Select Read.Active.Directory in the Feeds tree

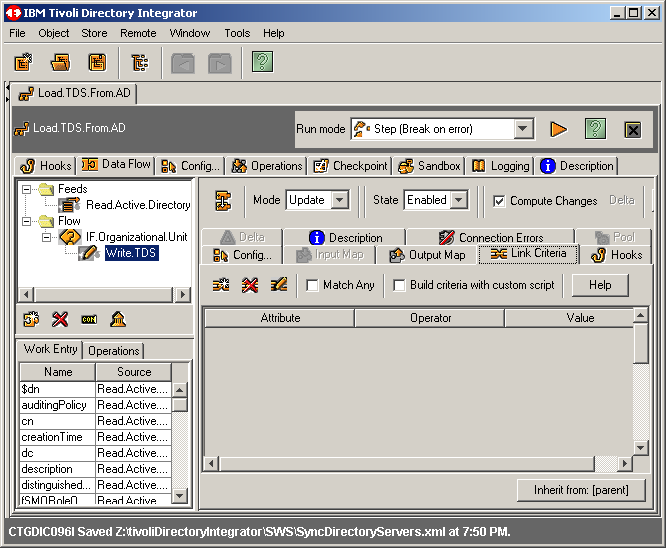click(x=137, y=205)
